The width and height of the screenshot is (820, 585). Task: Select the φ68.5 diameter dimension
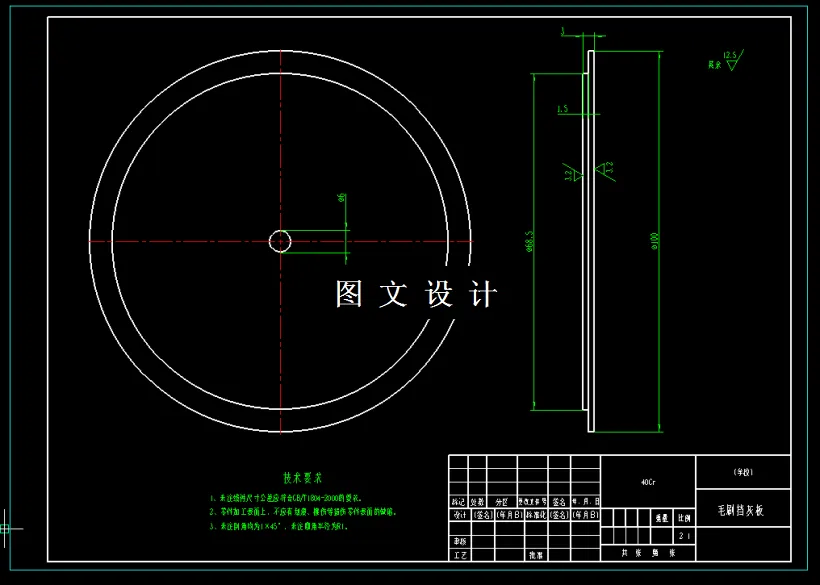(528, 242)
